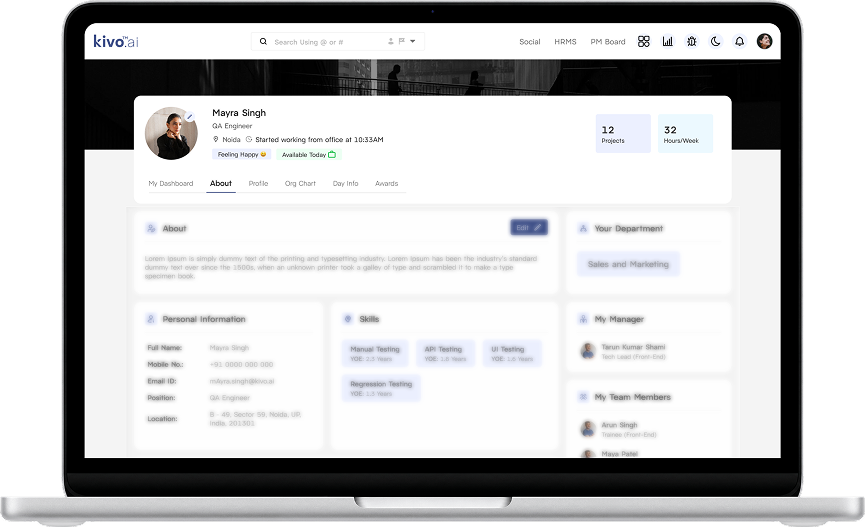
Task: Click the Feeling Happy status badge
Action: coord(242,155)
